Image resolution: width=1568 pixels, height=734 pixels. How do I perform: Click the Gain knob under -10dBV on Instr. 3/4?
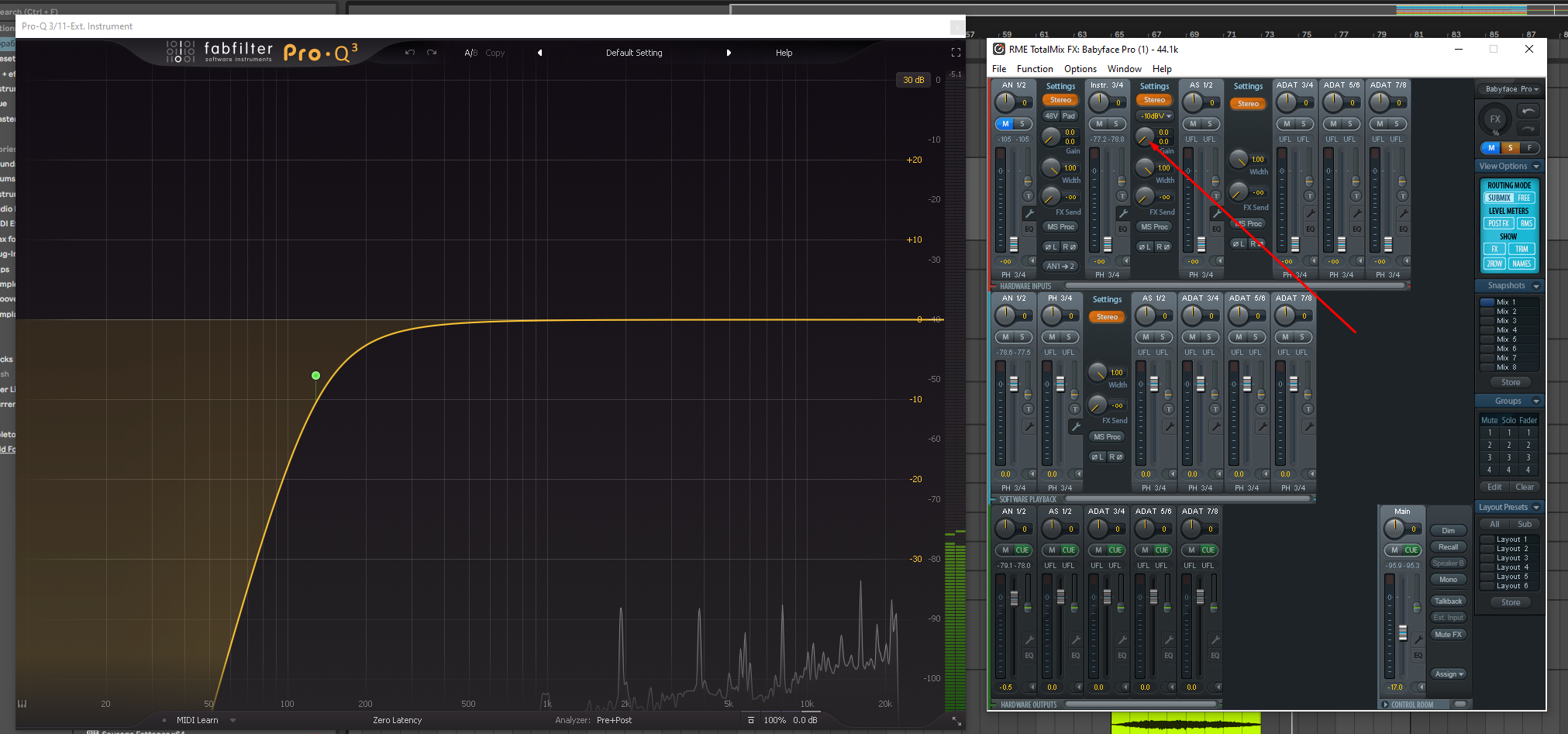click(x=1144, y=138)
